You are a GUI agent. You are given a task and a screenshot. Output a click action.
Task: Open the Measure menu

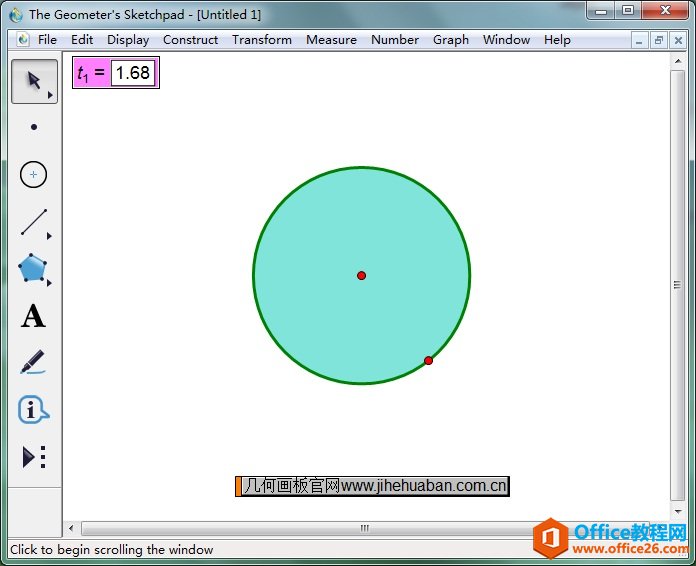tap(331, 40)
